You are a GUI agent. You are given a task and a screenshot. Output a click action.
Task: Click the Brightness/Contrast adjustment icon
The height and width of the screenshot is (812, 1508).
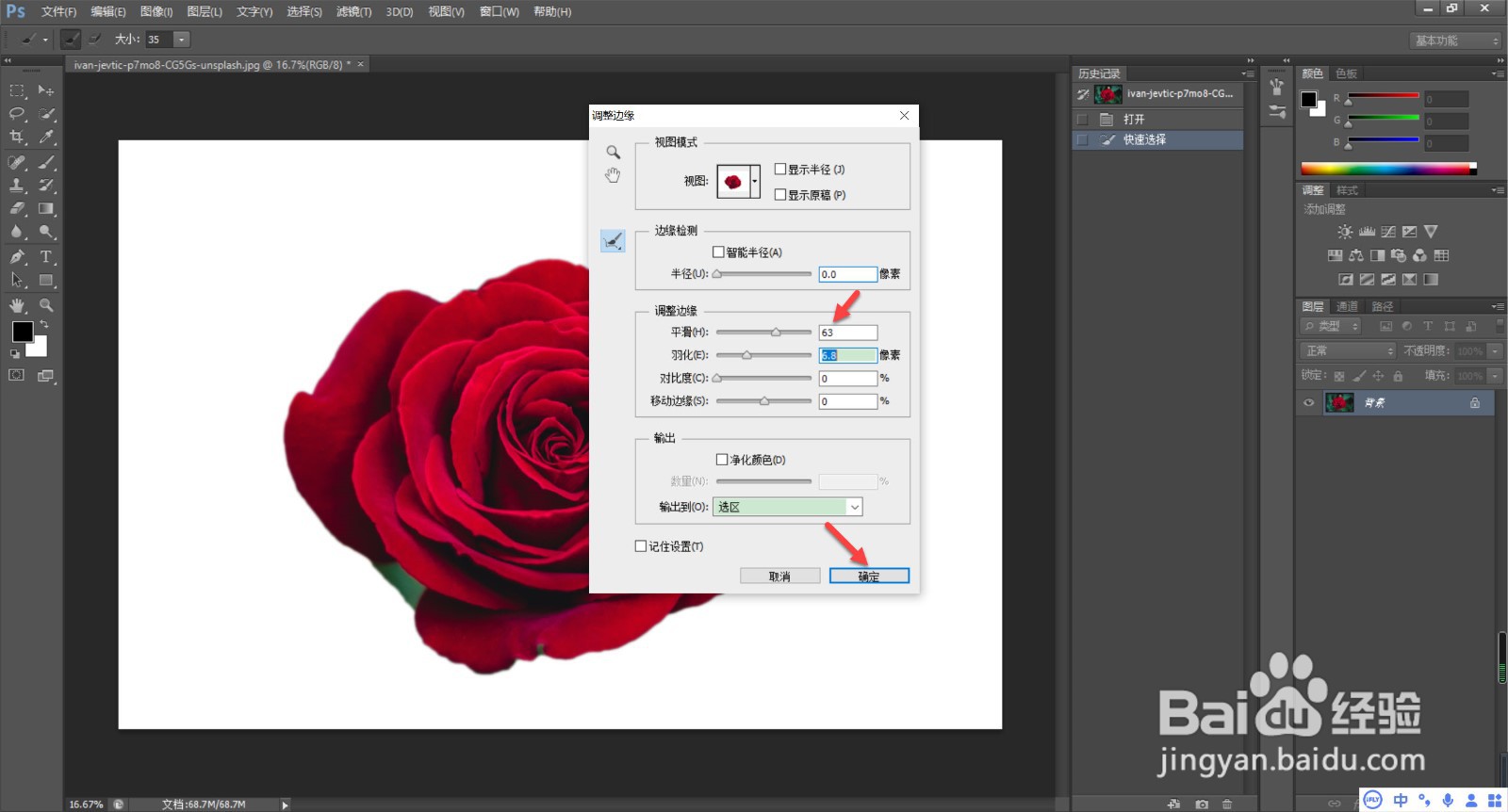tap(1345, 232)
